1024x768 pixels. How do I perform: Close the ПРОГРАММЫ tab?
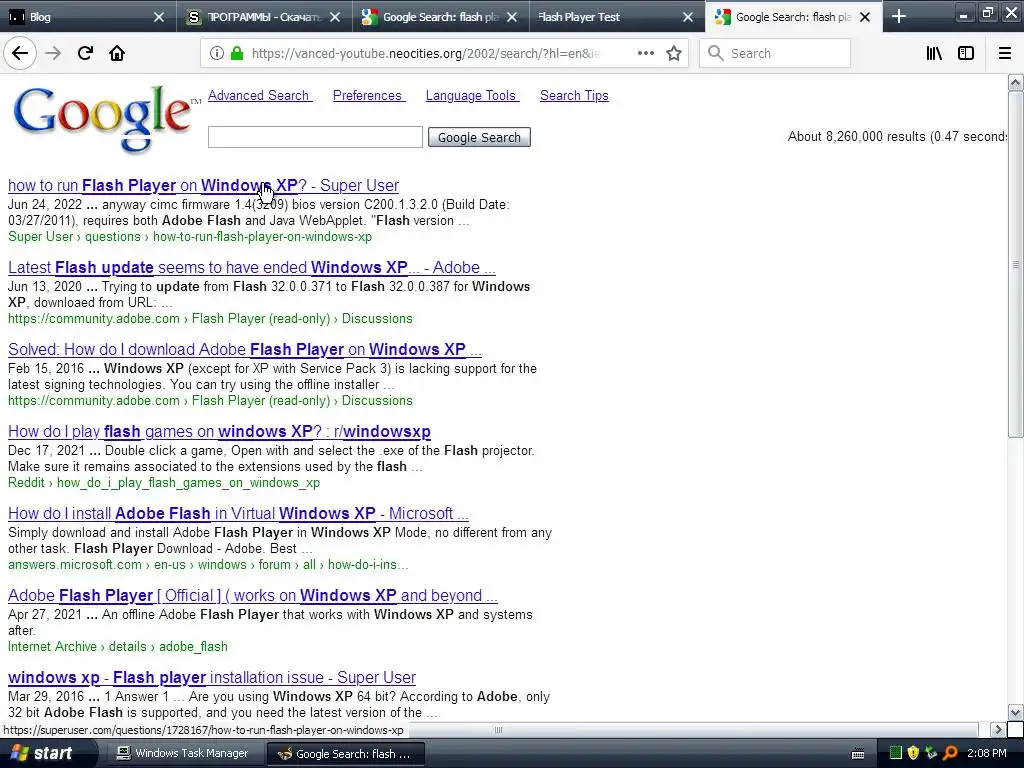tap(335, 17)
